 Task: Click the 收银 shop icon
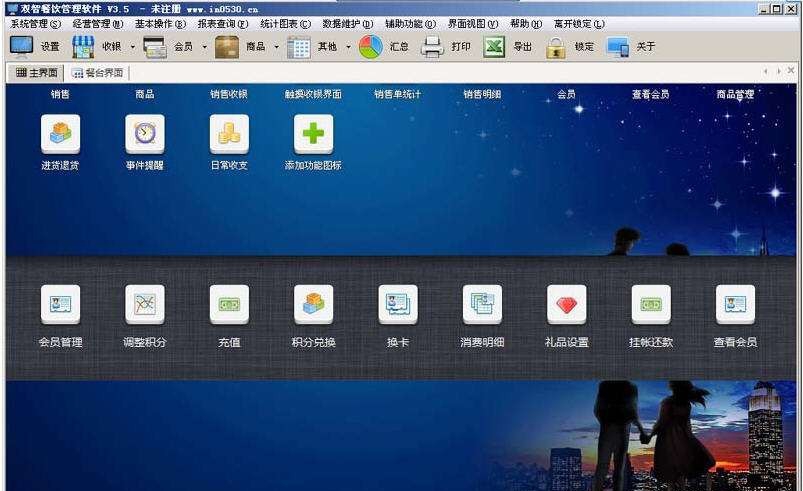point(83,47)
